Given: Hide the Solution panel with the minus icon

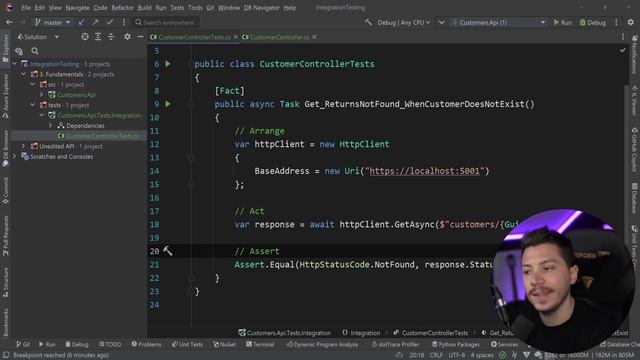Looking at the screenshot, I should coord(140,37).
